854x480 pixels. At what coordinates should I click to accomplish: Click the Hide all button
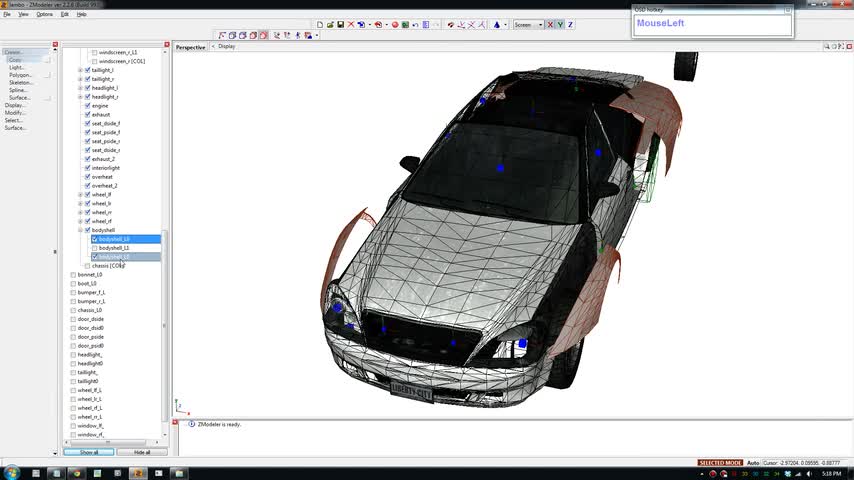pyautogui.click(x=142, y=452)
